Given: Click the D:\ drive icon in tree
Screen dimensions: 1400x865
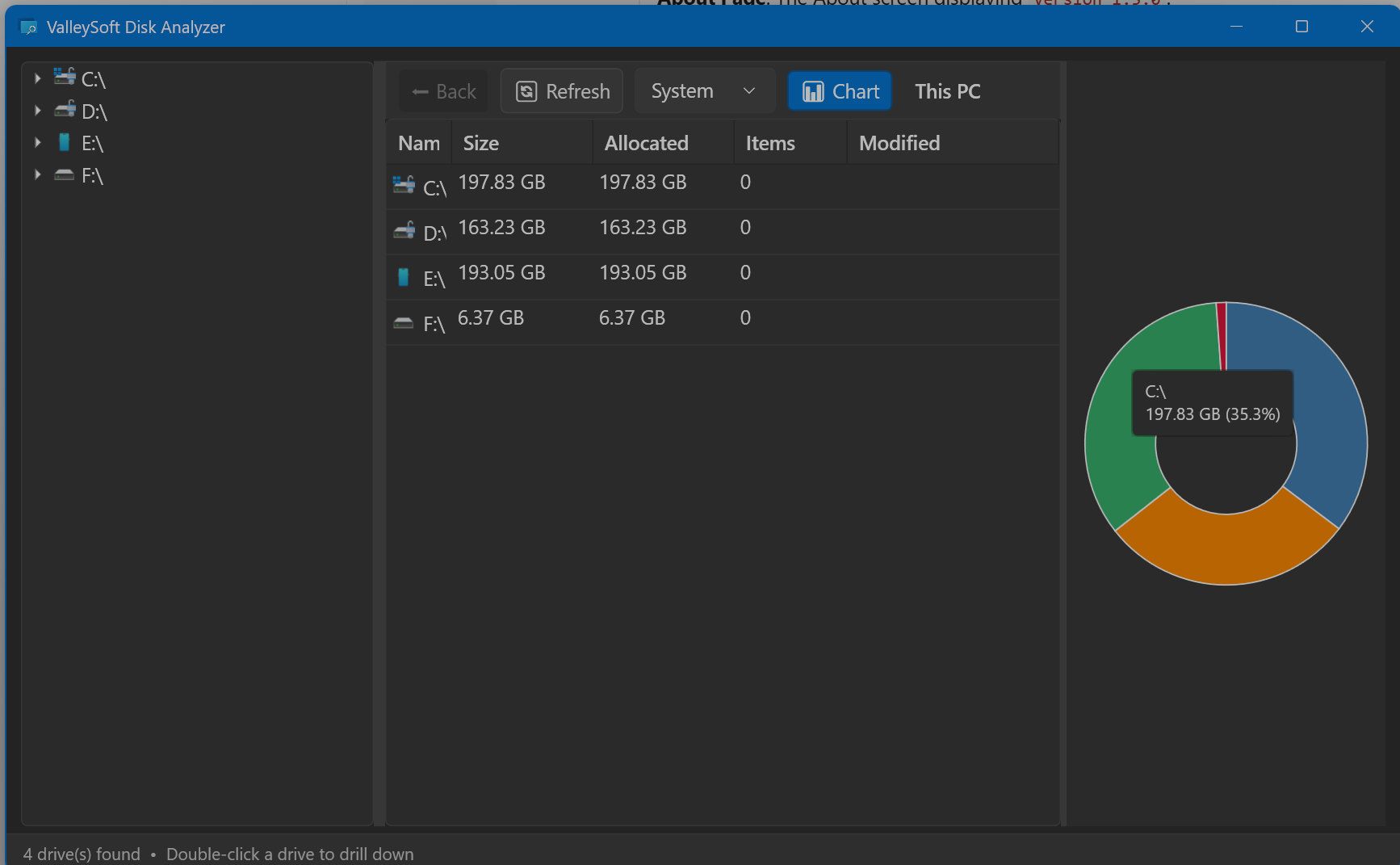Looking at the screenshot, I should [65, 109].
